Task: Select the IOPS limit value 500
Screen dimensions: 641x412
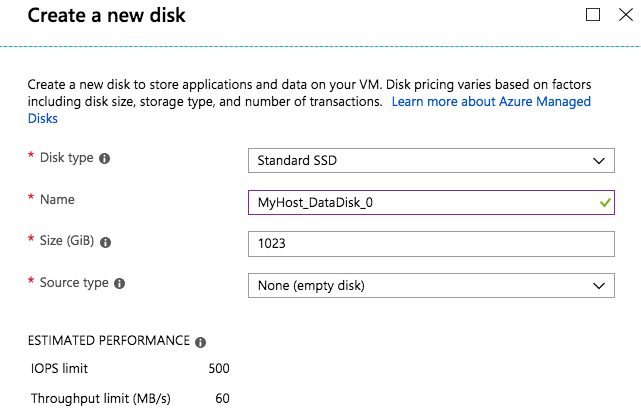Action: (219, 368)
